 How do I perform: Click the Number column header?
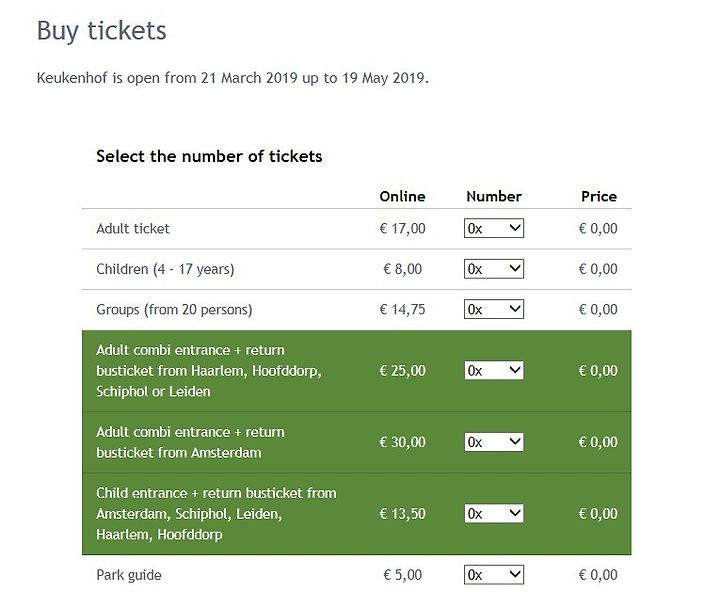click(494, 197)
